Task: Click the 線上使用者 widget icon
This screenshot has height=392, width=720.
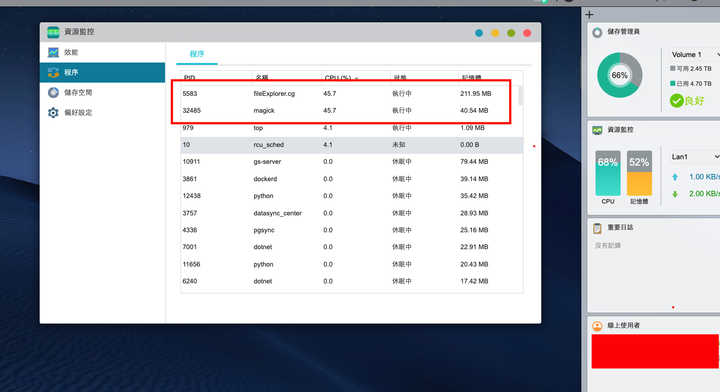Action: (597, 326)
